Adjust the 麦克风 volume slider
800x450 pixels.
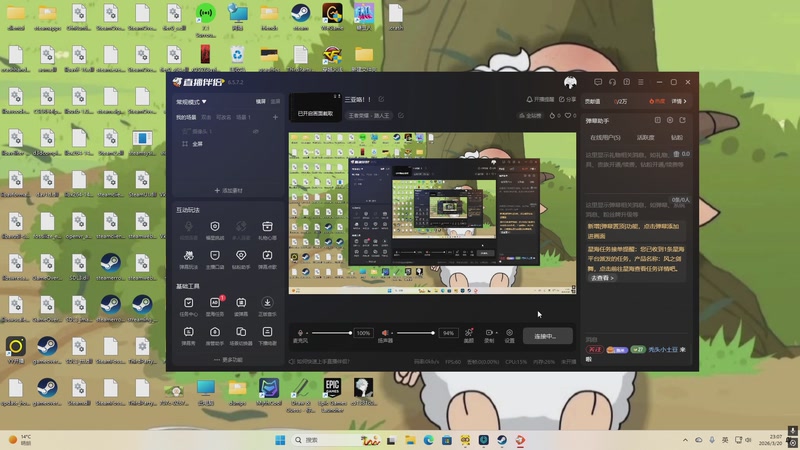pos(331,333)
